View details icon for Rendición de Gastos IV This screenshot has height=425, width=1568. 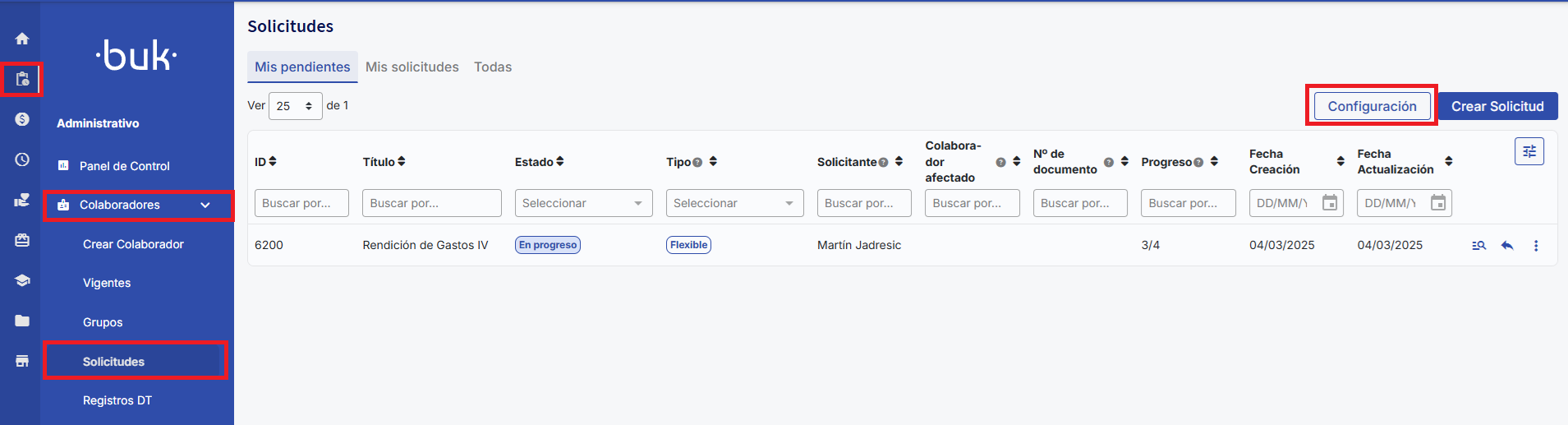click(x=1478, y=246)
